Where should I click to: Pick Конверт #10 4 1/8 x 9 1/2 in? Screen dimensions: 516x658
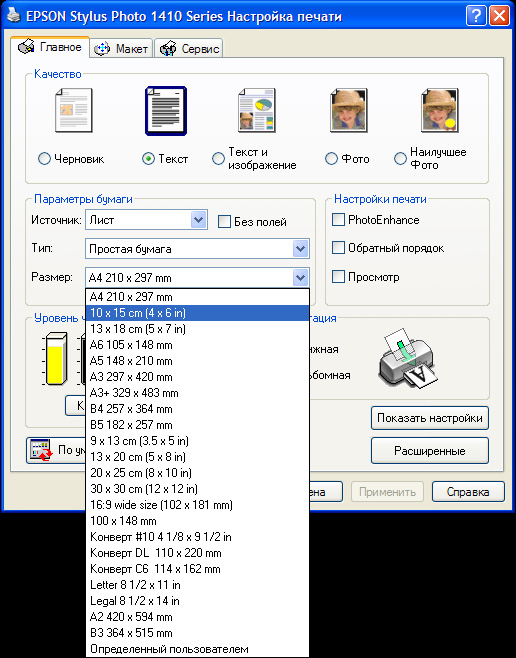click(197, 537)
